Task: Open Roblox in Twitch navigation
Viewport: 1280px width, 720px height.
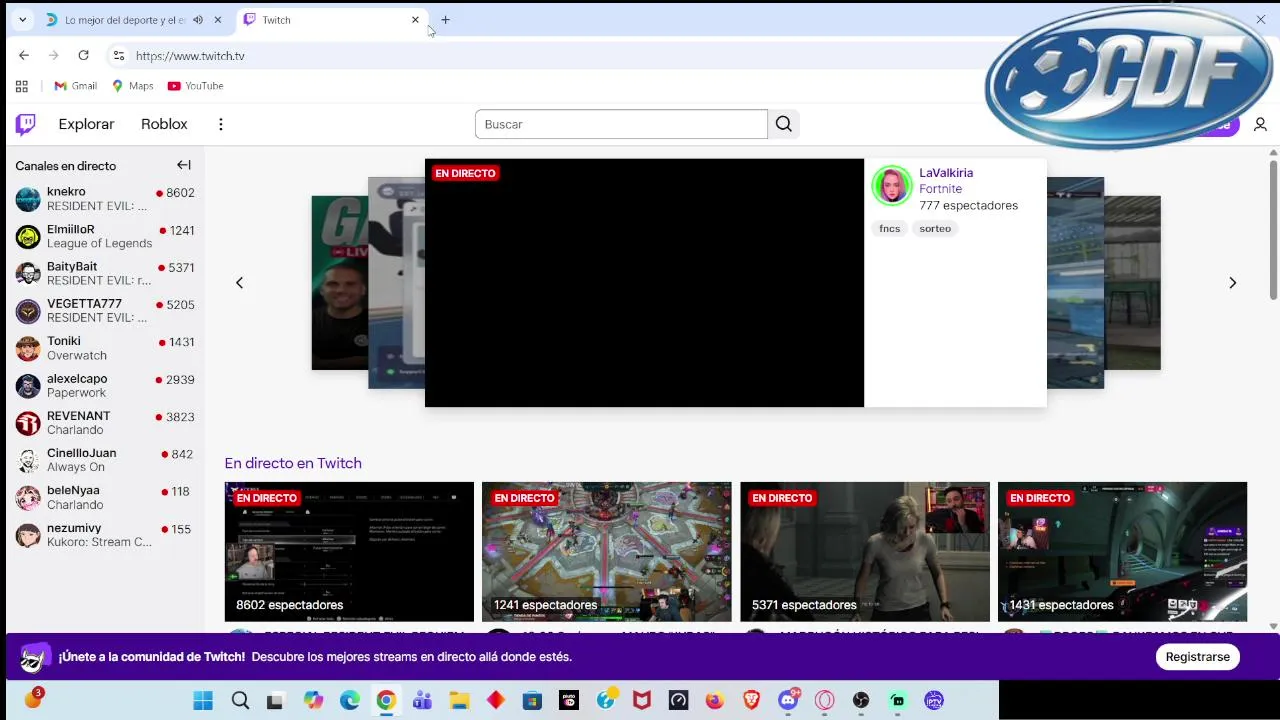Action: pyautogui.click(x=164, y=124)
